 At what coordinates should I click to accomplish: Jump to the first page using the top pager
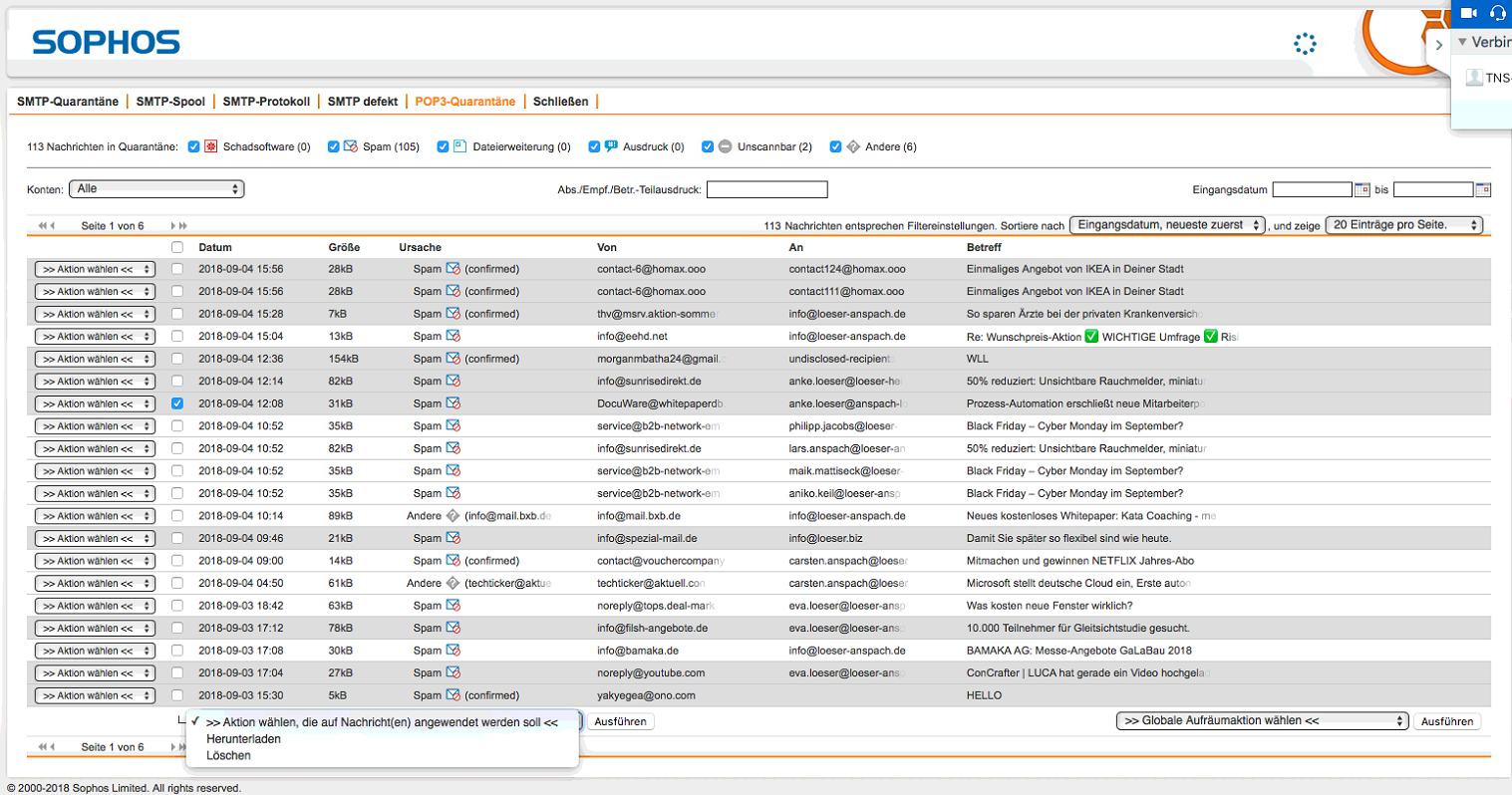click(x=42, y=226)
